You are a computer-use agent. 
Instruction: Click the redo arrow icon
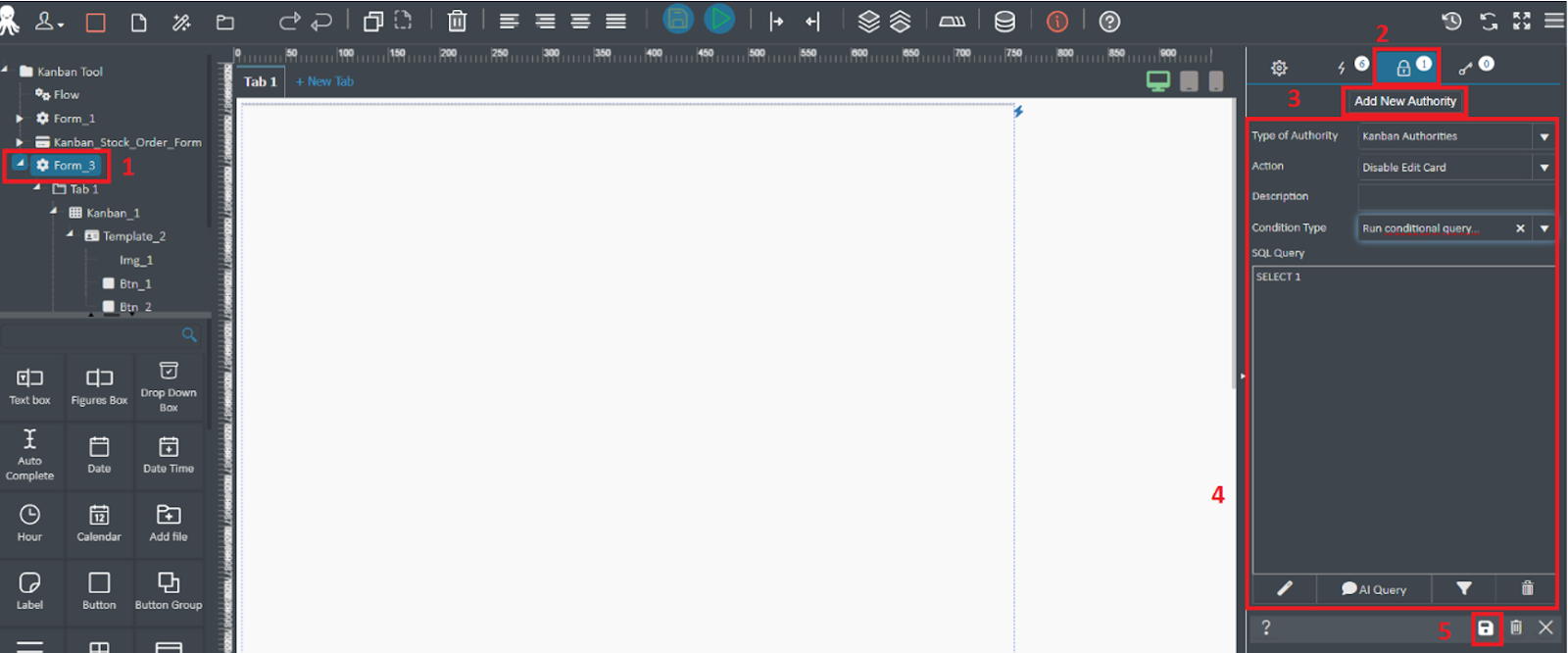point(289,22)
